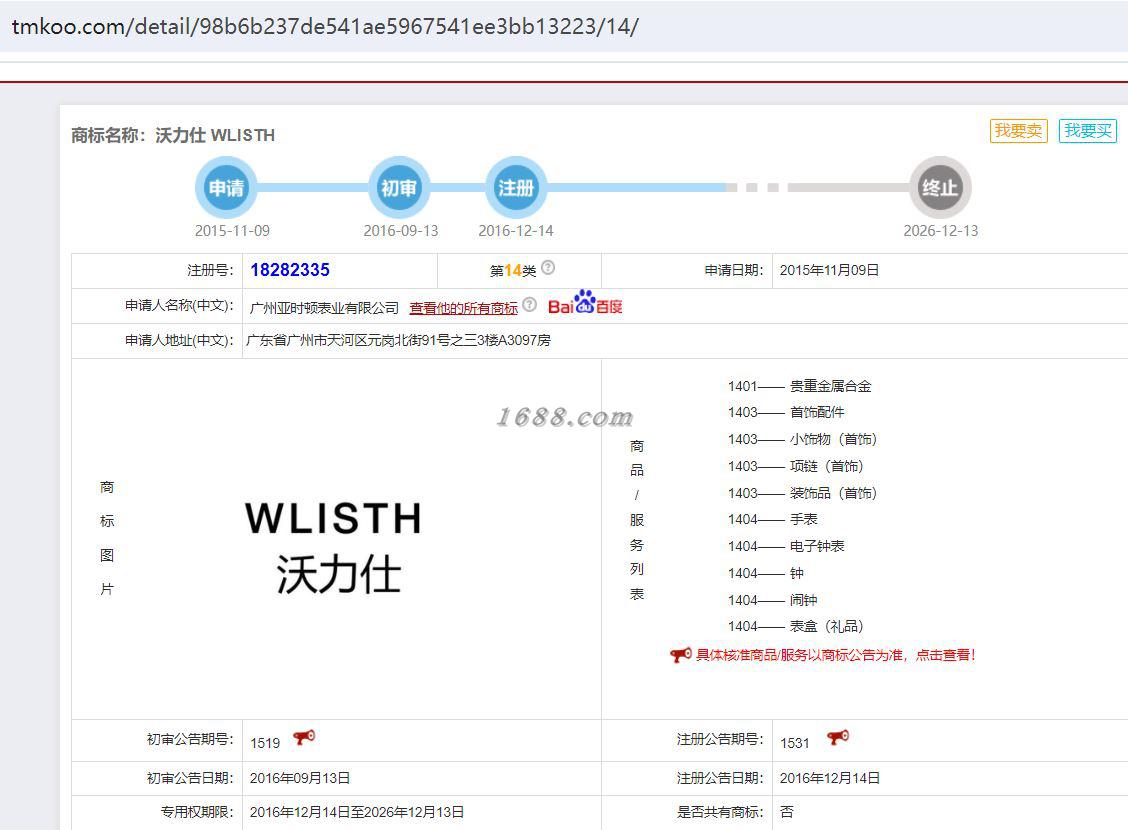Select the 终止 timeline stage circle
The height and width of the screenshot is (830, 1128).
(940, 188)
